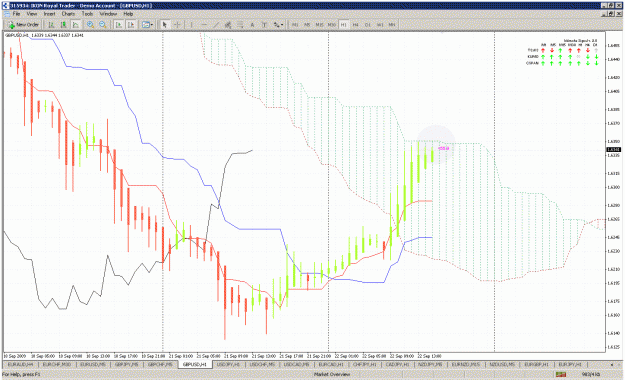Viewport: 625px width, 380px height.
Task: Select the arrow cursor tool
Action: 165,25
